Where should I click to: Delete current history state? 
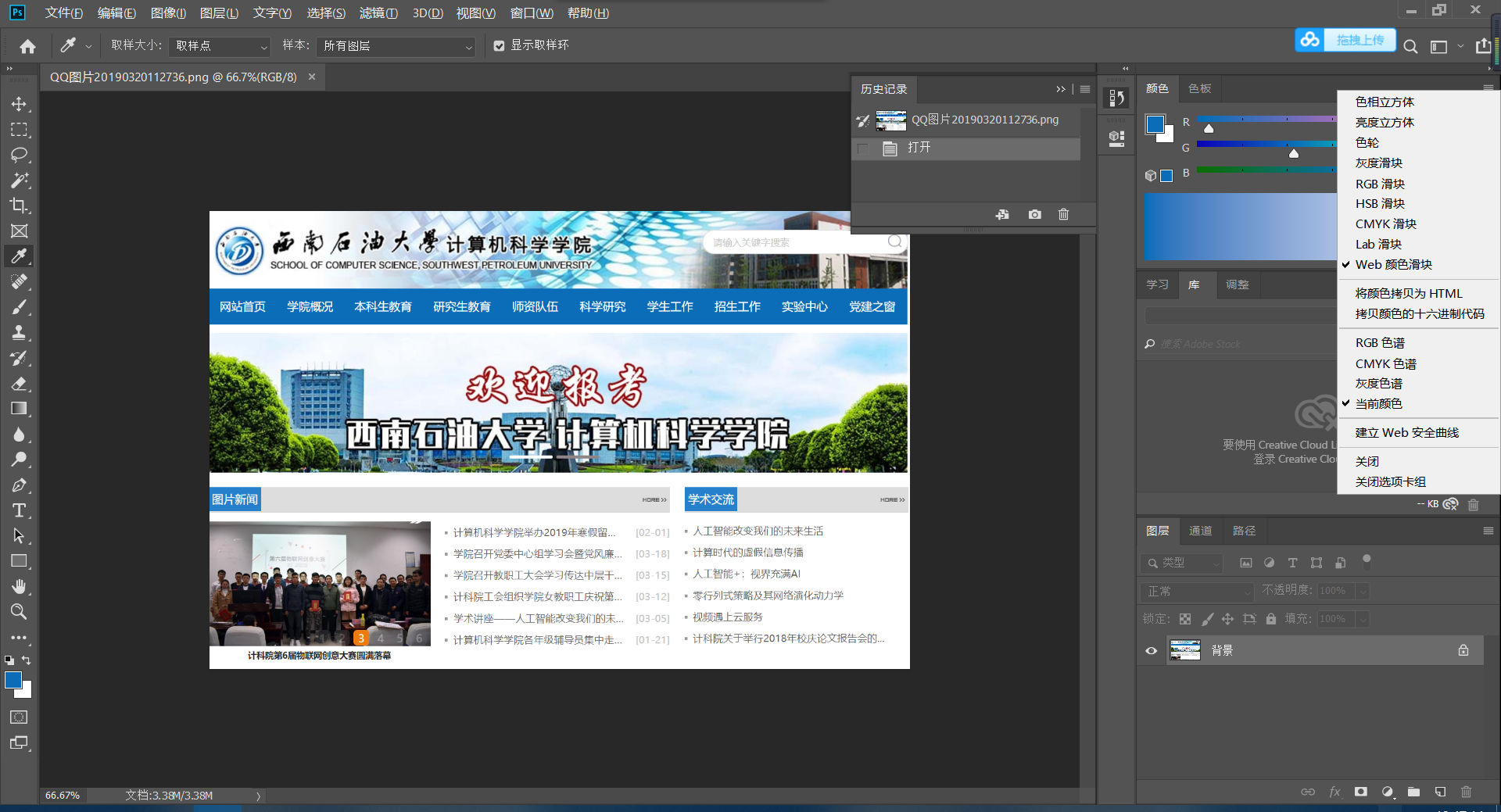pyautogui.click(x=1063, y=214)
